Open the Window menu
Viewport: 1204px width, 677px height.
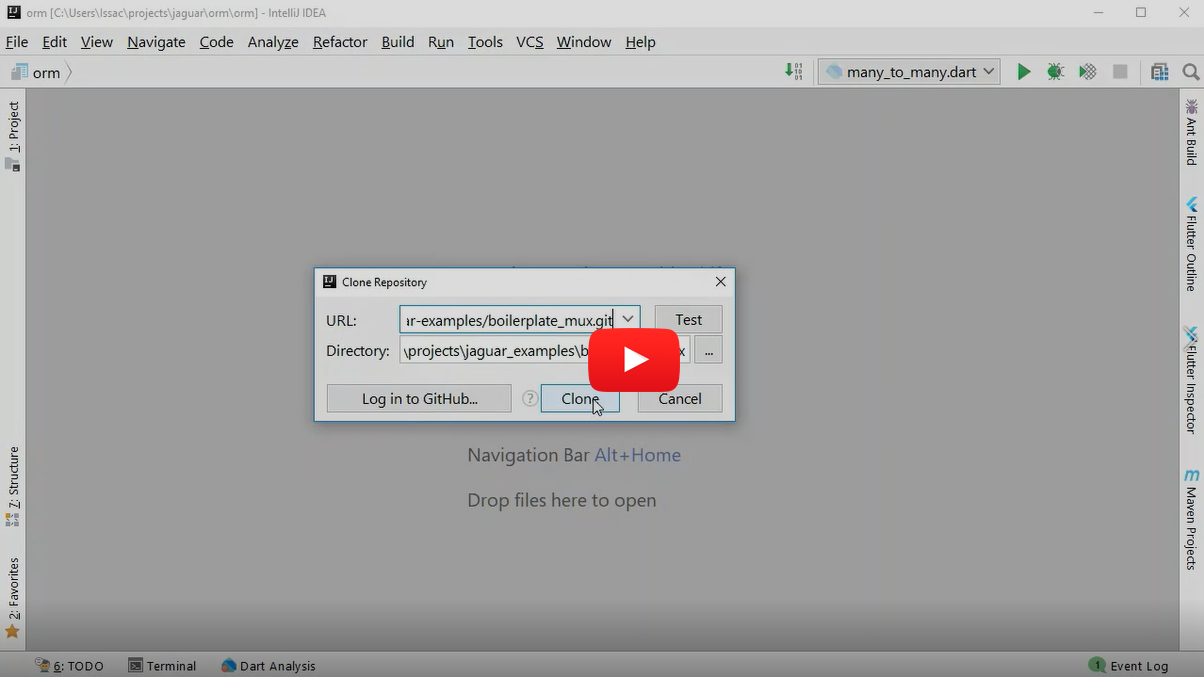click(x=584, y=42)
